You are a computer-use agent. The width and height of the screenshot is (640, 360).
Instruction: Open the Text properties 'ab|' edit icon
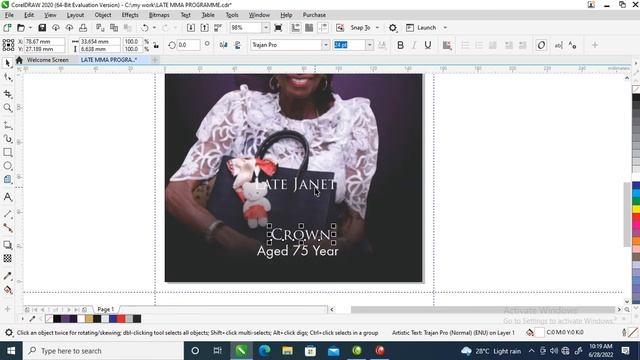click(x=558, y=45)
